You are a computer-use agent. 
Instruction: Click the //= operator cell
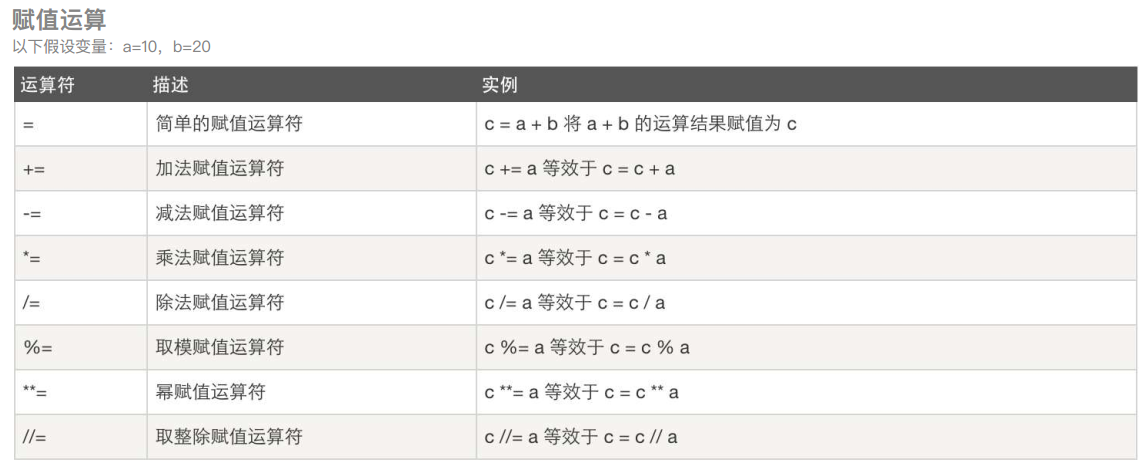point(34,437)
